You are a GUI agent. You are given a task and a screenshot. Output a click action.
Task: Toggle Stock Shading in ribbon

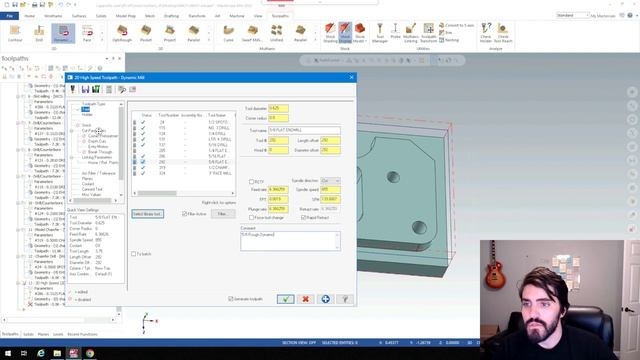click(x=330, y=33)
